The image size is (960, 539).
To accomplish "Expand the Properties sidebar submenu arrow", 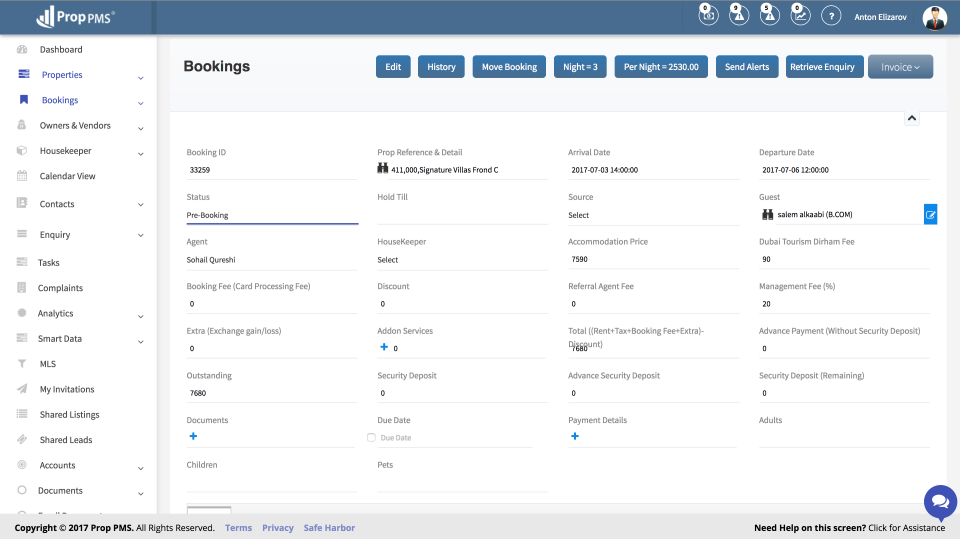I will click(x=140, y=77).
